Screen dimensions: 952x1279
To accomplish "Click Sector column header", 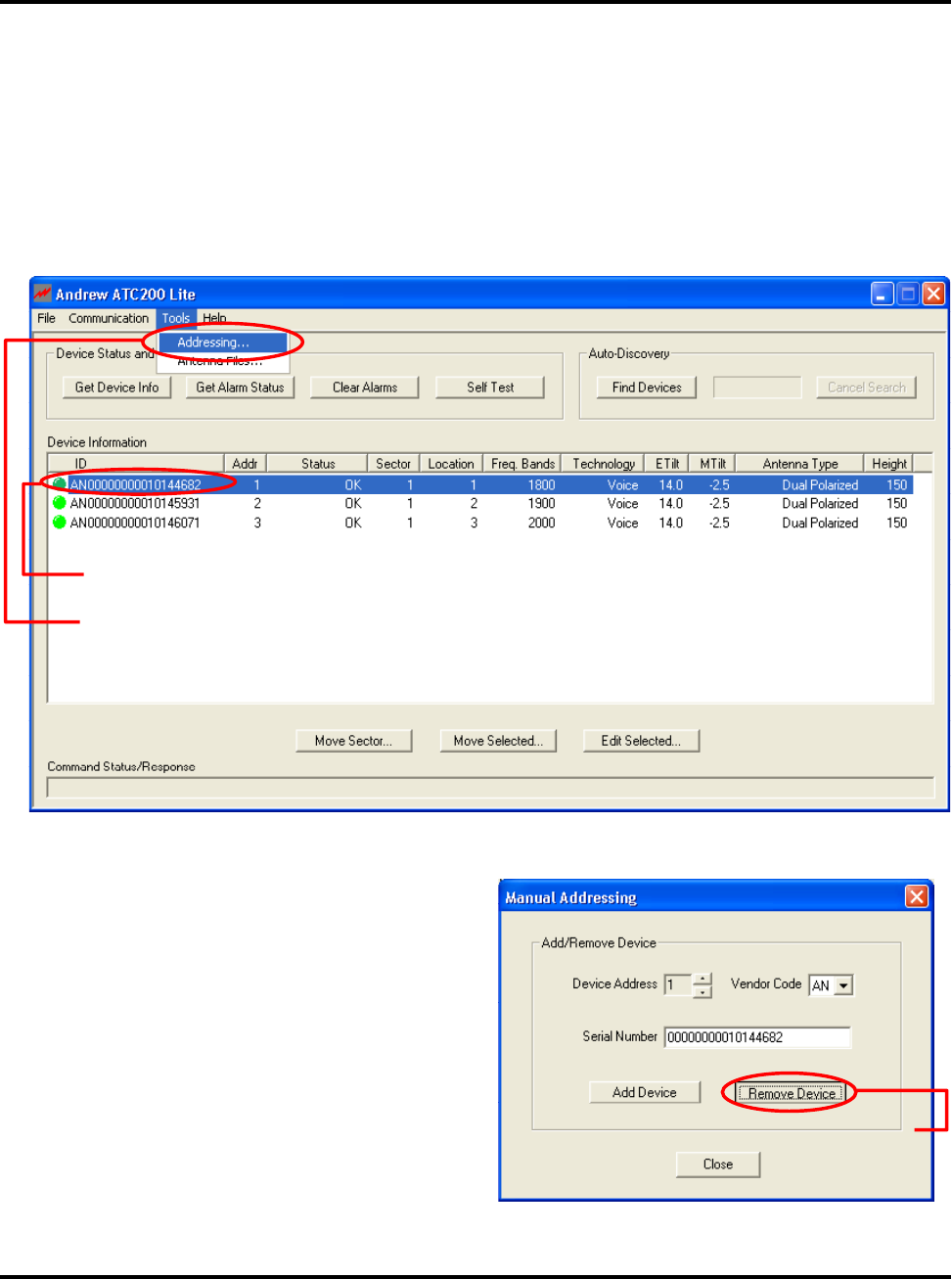I will (393, 464).
